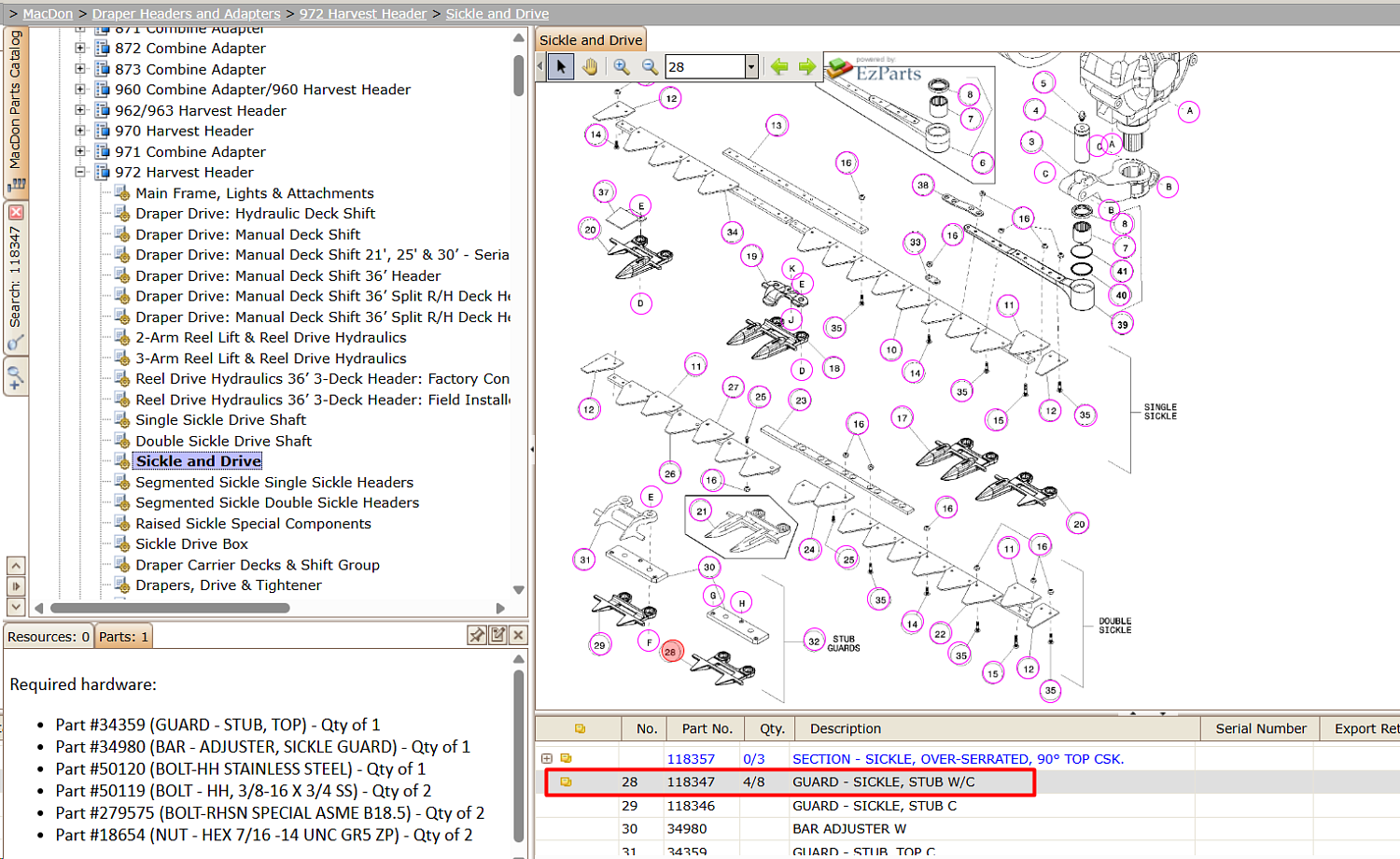Expand the 872 Combine Adapter node

pos(80,49)
